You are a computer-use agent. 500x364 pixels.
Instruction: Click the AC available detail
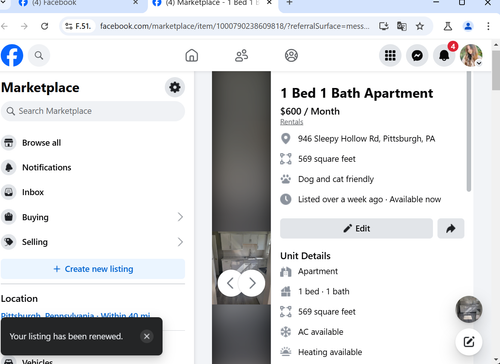coord(320,332)
